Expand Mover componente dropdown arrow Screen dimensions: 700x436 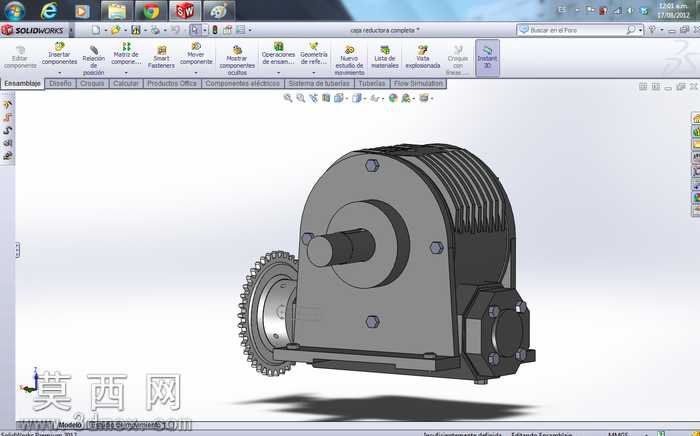click(x=196, y=73)
